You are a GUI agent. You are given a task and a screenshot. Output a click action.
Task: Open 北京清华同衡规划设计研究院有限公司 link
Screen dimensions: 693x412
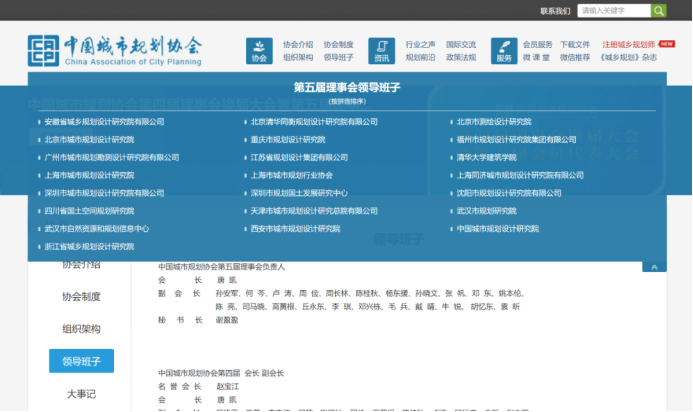[x=314, y=122]
